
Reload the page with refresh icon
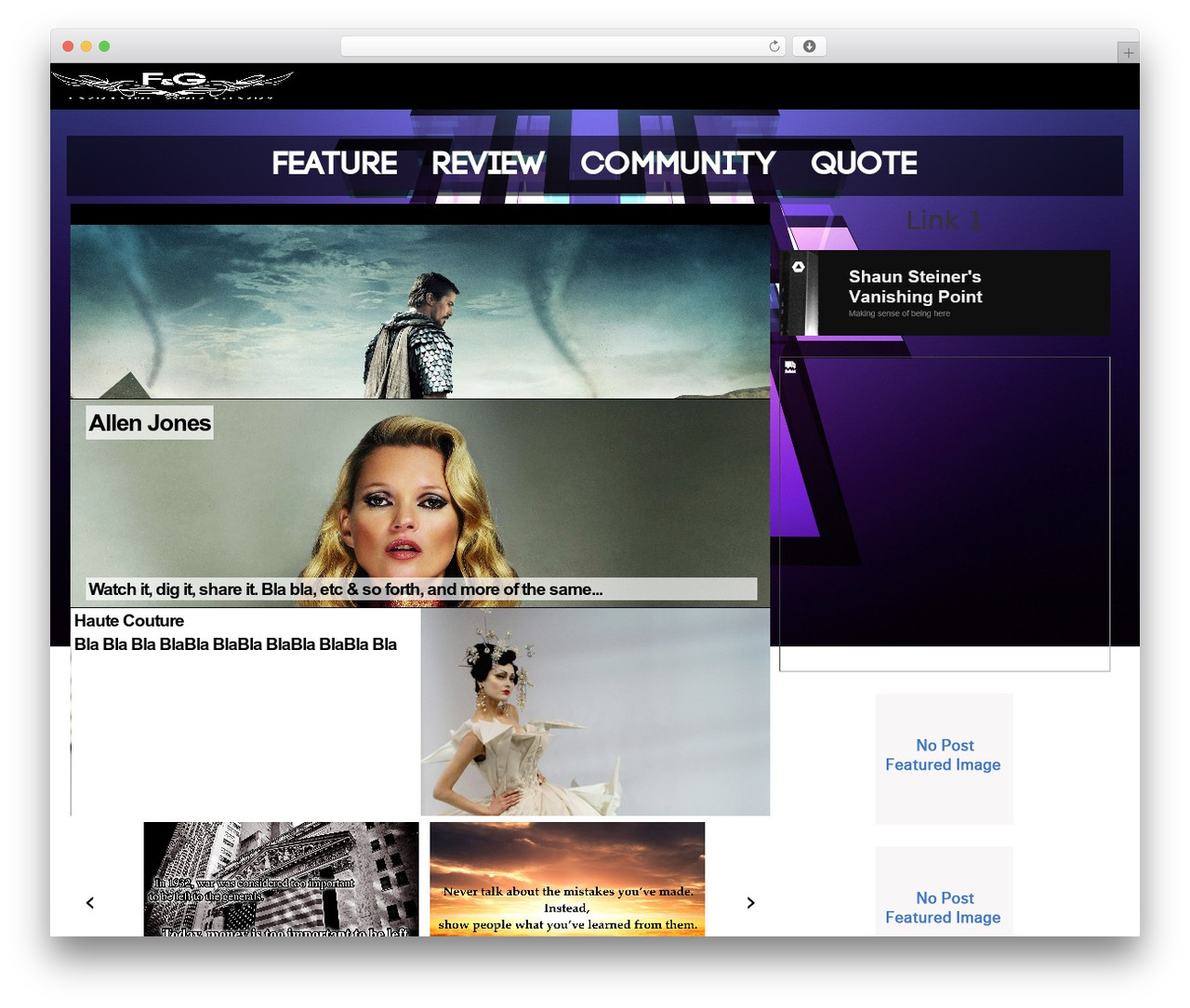click(x=774, y=46)
